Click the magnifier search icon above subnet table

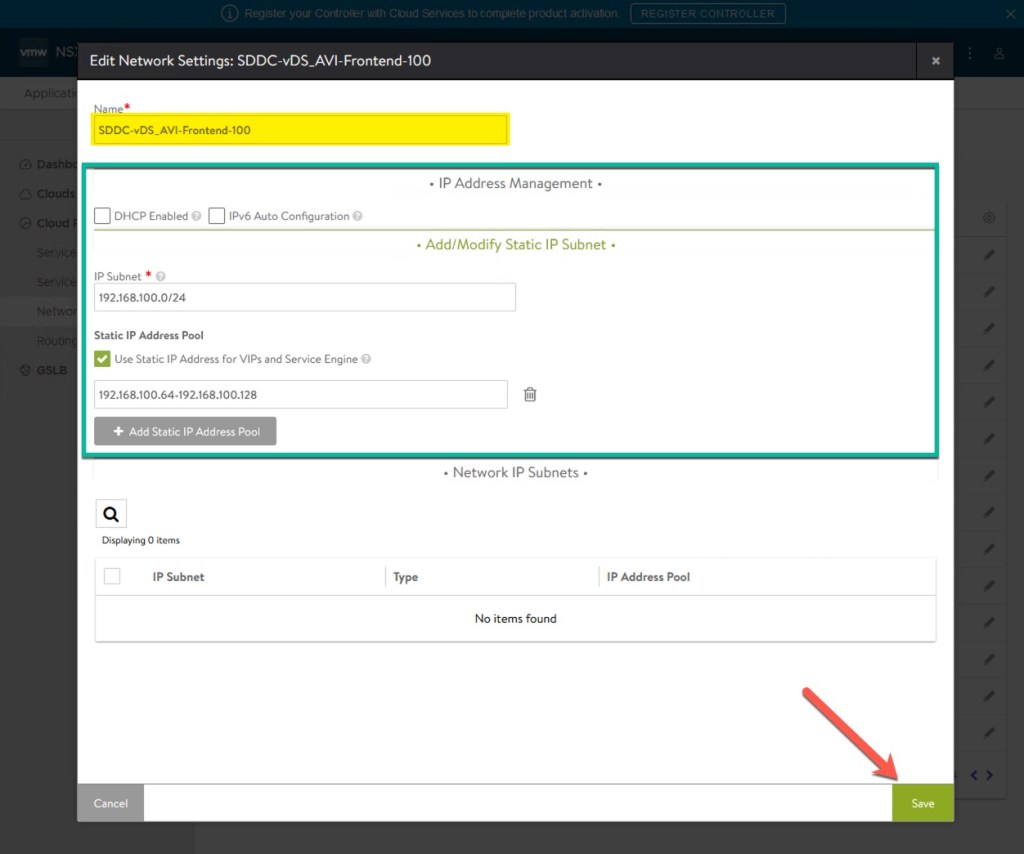pyautogui.click(x=111, y=514)
